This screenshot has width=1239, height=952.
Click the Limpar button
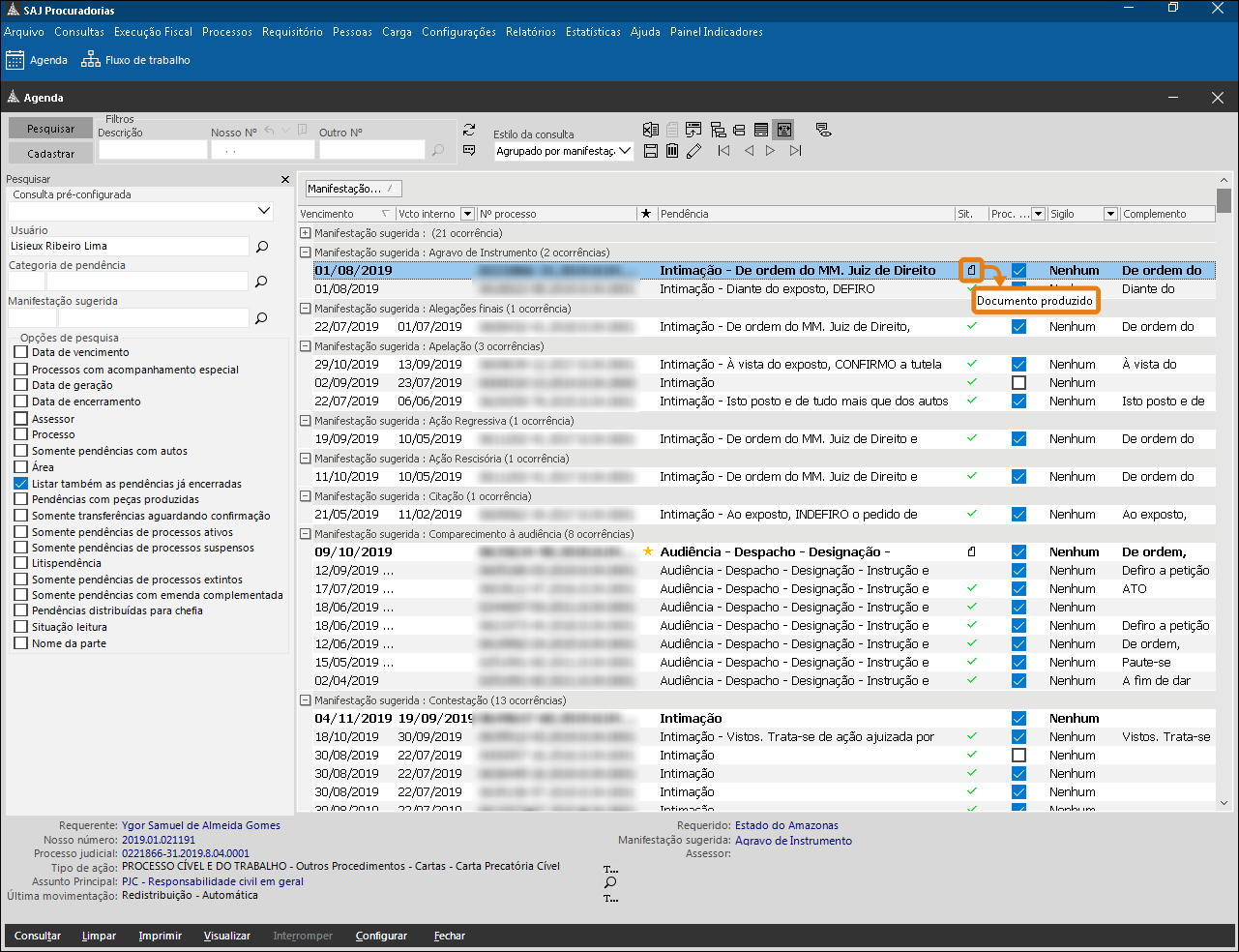coord(99,936)
